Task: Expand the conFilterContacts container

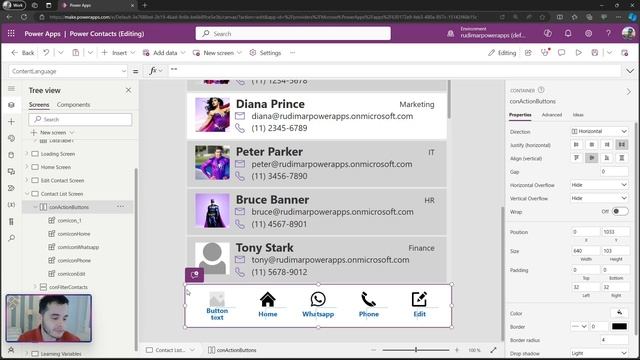Action: coord(35,287)
